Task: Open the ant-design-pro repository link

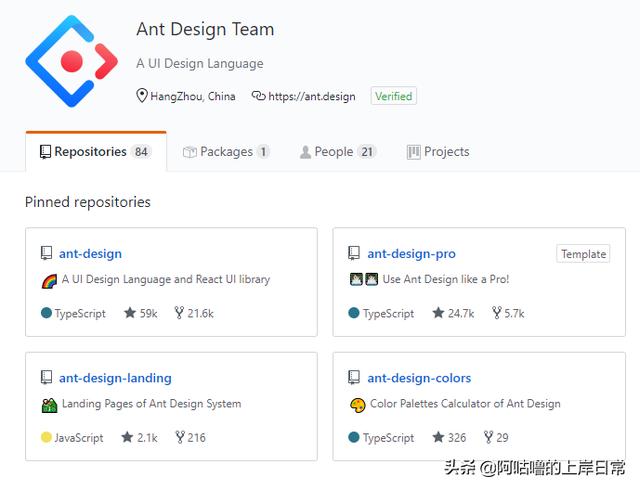Action: tap(411, 254)
